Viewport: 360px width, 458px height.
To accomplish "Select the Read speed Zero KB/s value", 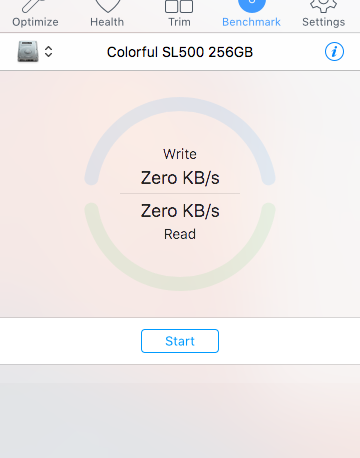I will coord(180,211).
